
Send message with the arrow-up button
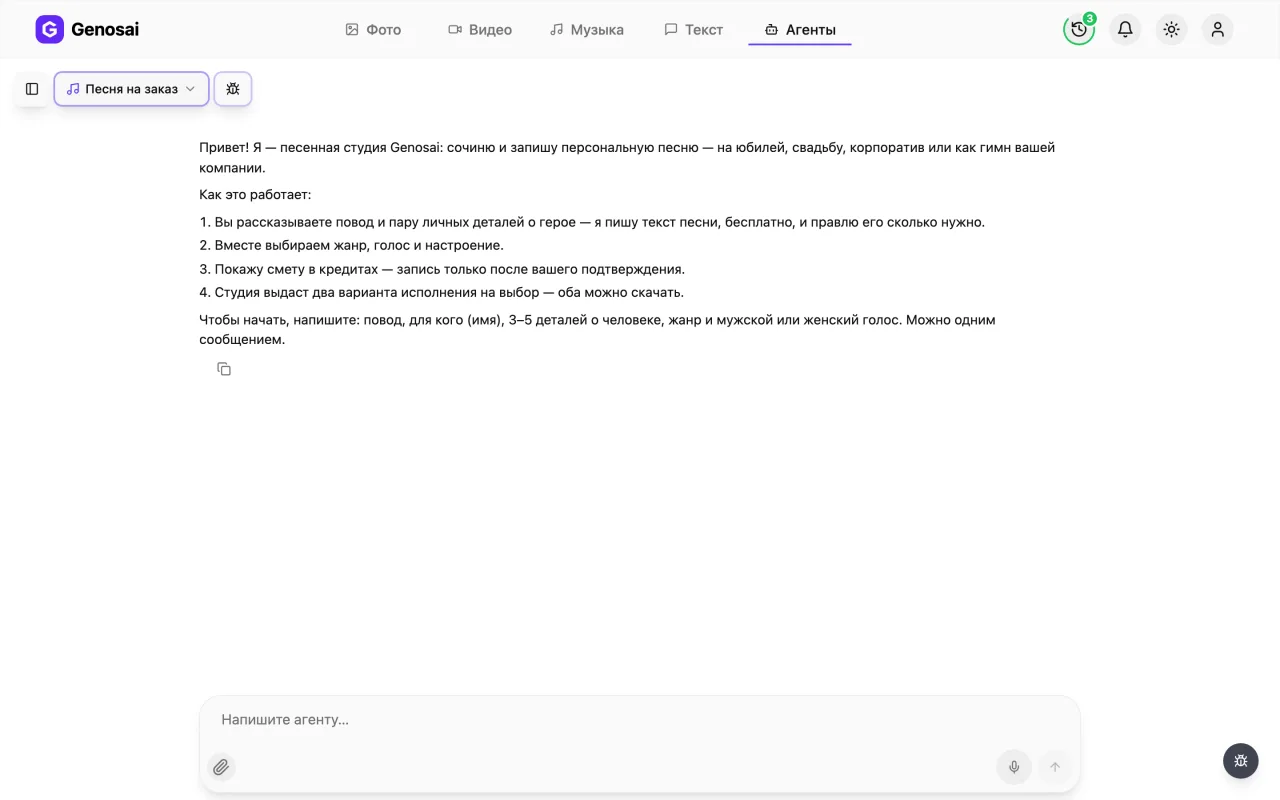point(1054,767)
